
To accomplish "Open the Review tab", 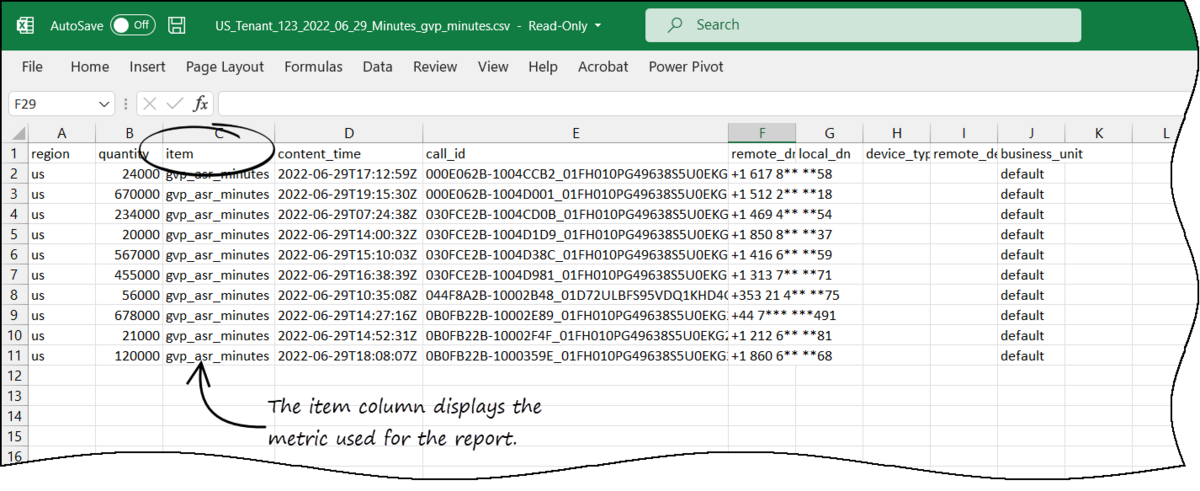I will pos(435,67).
